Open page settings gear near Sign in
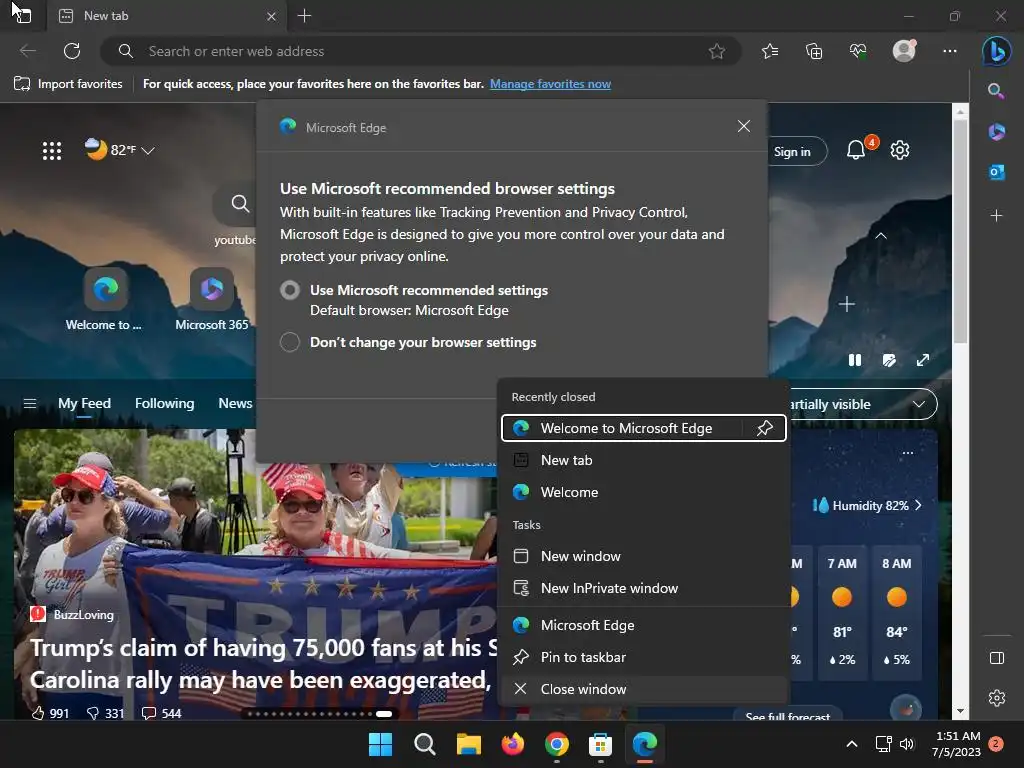Screen dimensions: 1024x768 [900, 150]
